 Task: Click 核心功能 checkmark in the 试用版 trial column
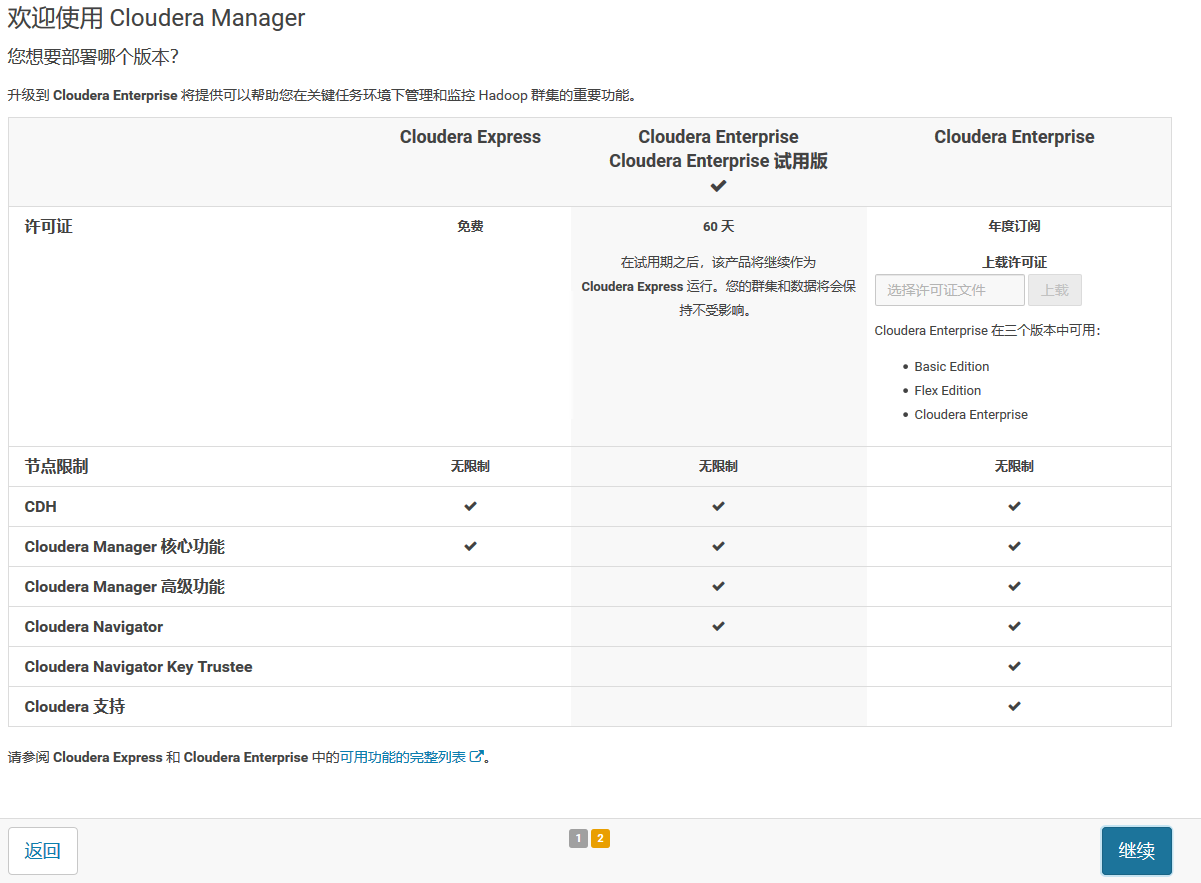[x=718, y=546]
